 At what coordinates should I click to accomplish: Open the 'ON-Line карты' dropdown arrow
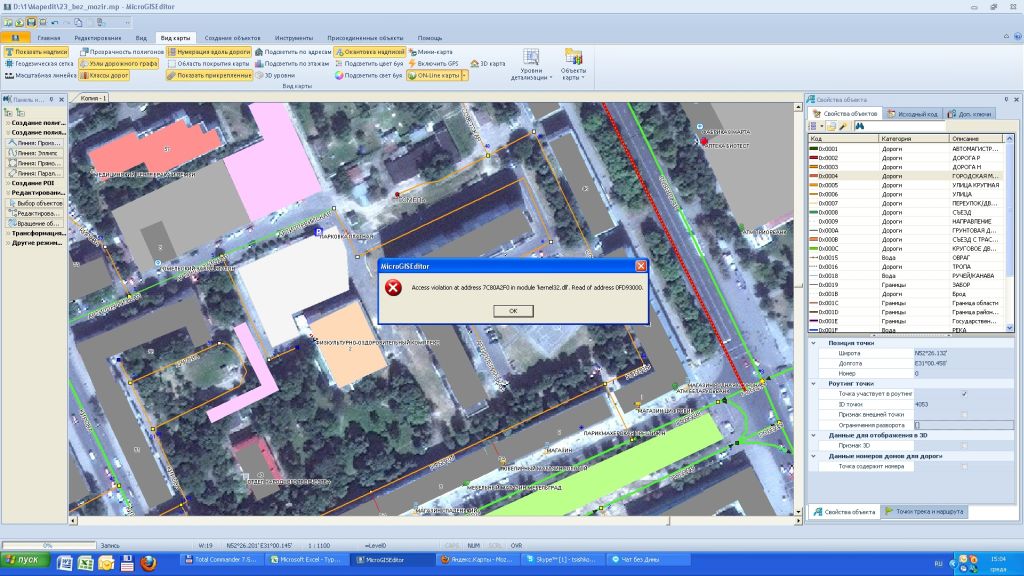pos(464,75)
